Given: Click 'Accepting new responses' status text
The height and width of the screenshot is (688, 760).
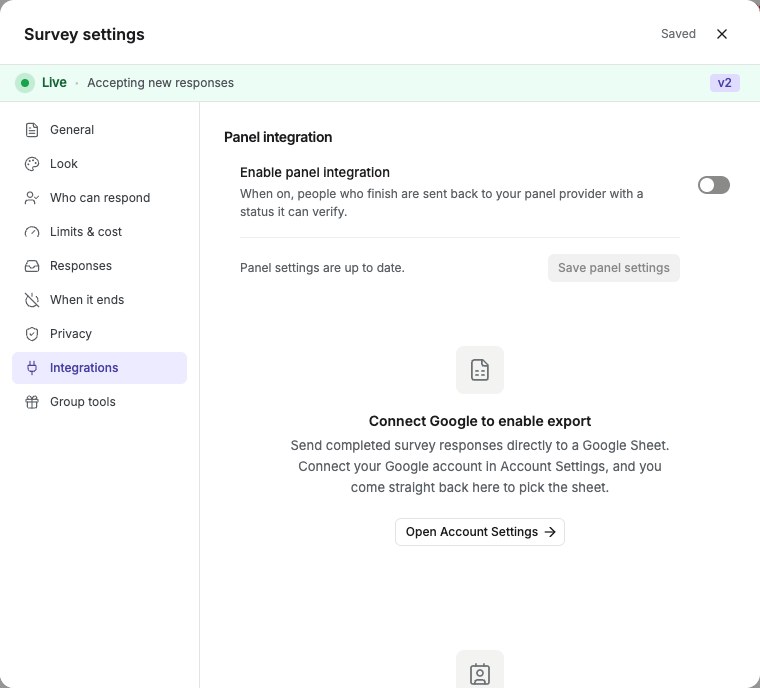Looking at the screenshot, I should point(160,83).
